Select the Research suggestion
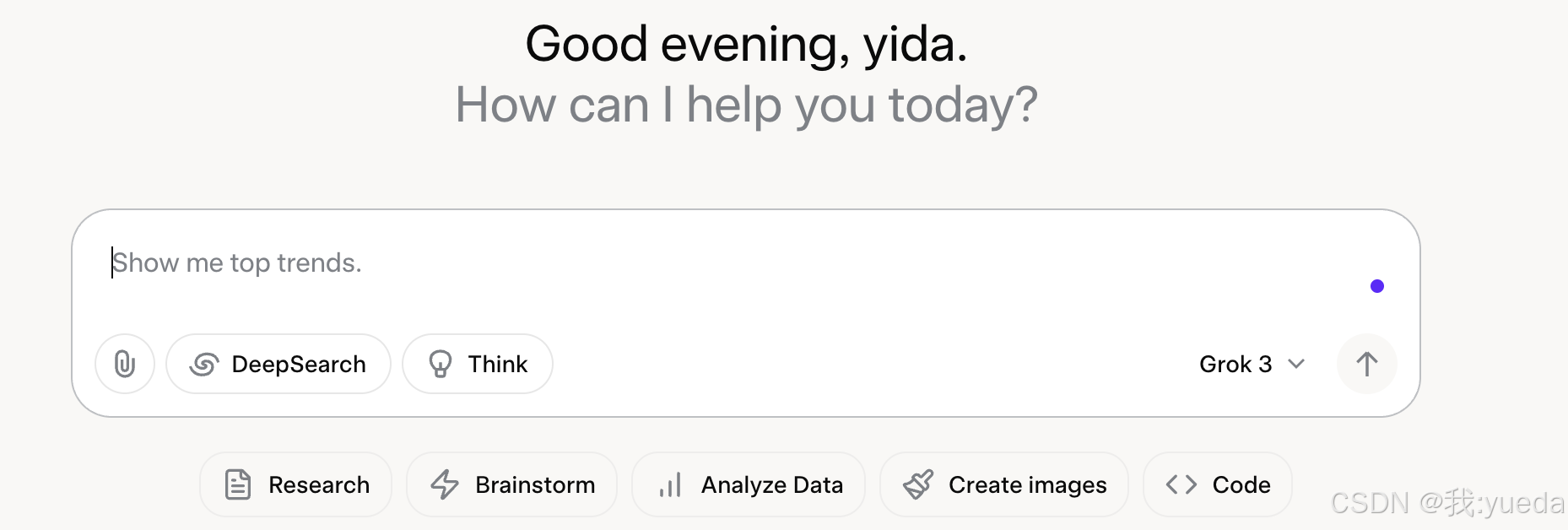 click(319, 484)
